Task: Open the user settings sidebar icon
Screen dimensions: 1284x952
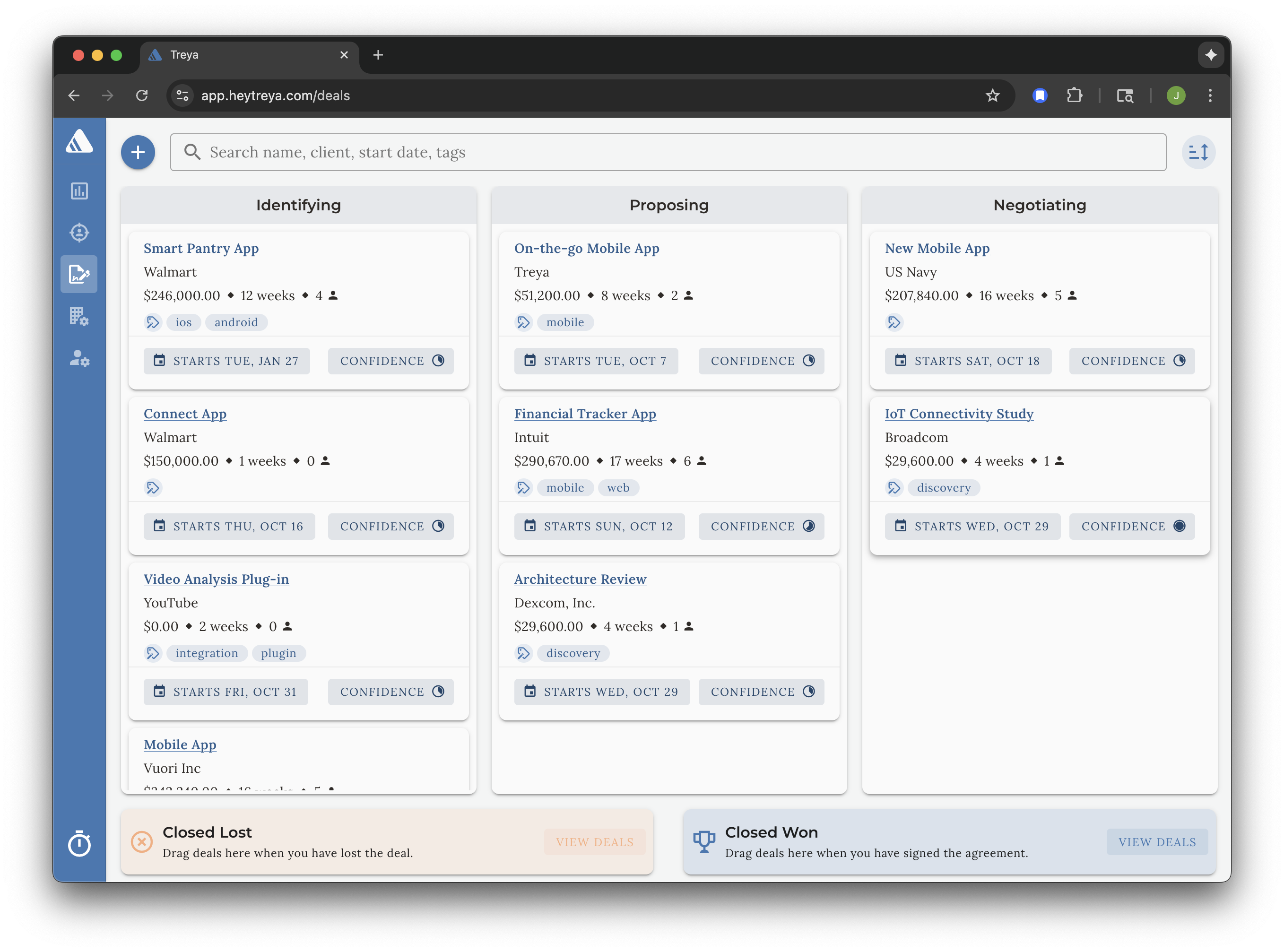Action: [x=79, y=358]
